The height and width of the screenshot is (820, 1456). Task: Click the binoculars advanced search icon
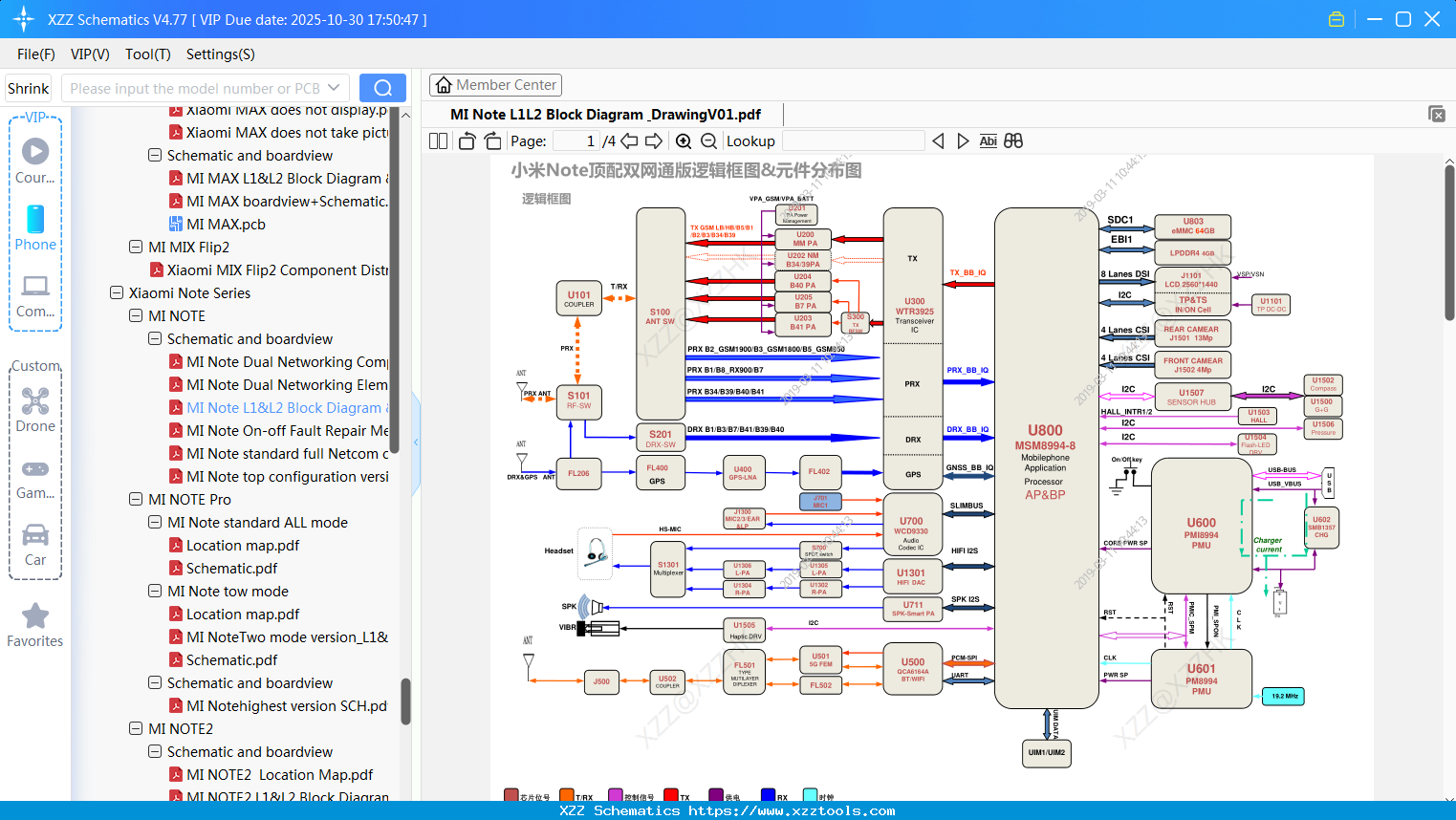pos(1013,140)
